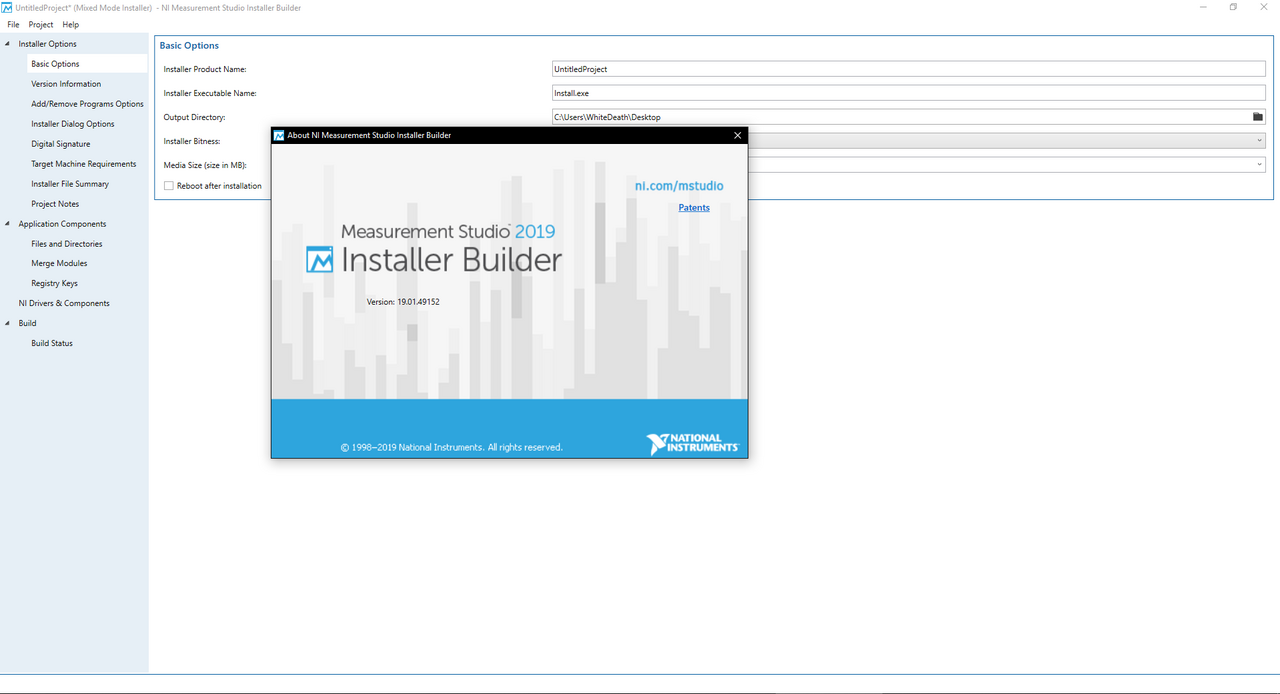This screenshot has height=694, width=1280.
Task: Click the "Media Size (size in MB):" label
Action: tap(205, 165)
